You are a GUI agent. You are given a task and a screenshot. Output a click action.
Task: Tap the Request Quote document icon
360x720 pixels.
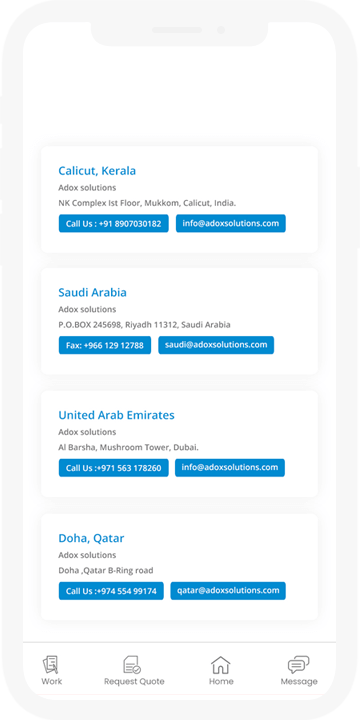(x=132, y=664)
